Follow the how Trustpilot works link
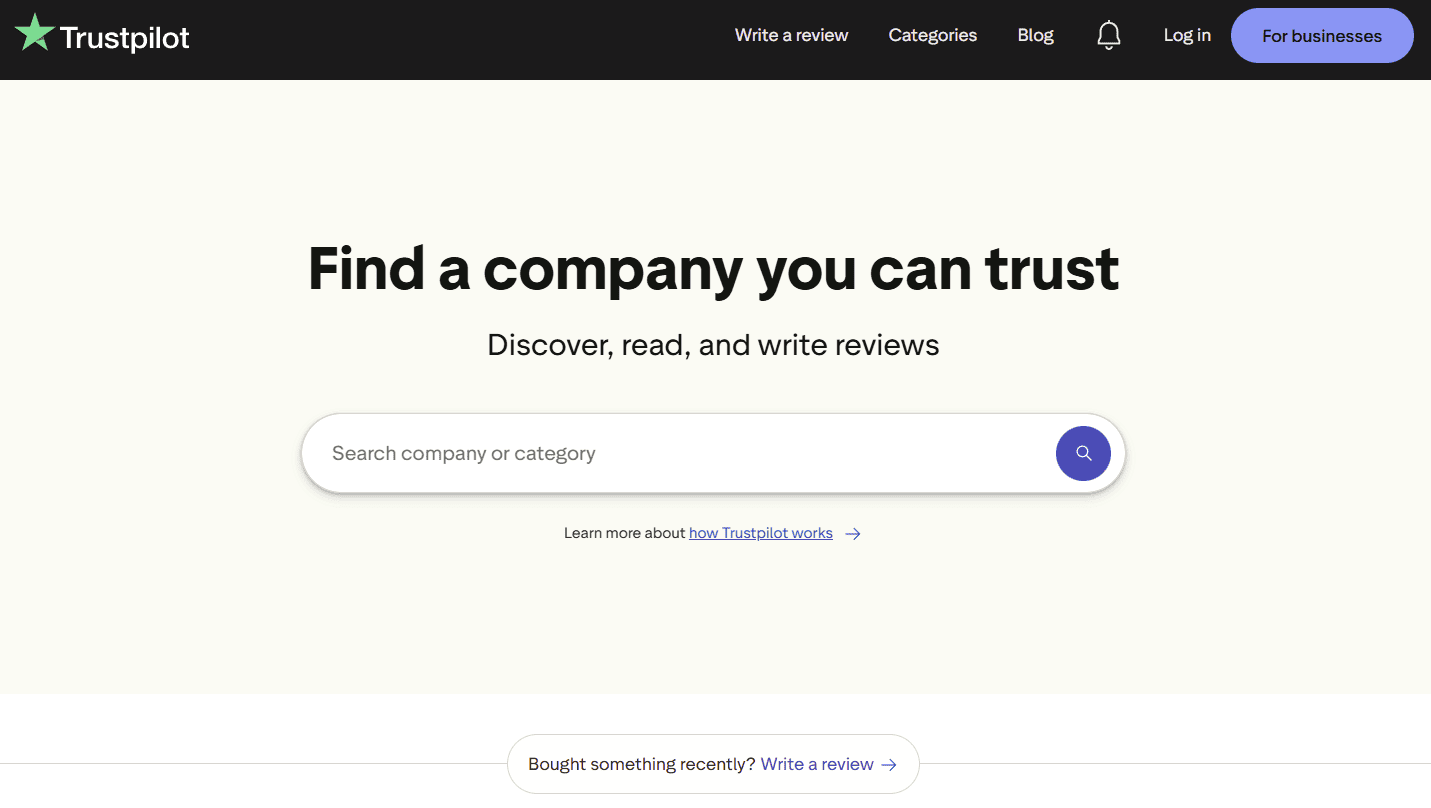1431x808 pixels. pyautogui.click(x=761, y=533)
